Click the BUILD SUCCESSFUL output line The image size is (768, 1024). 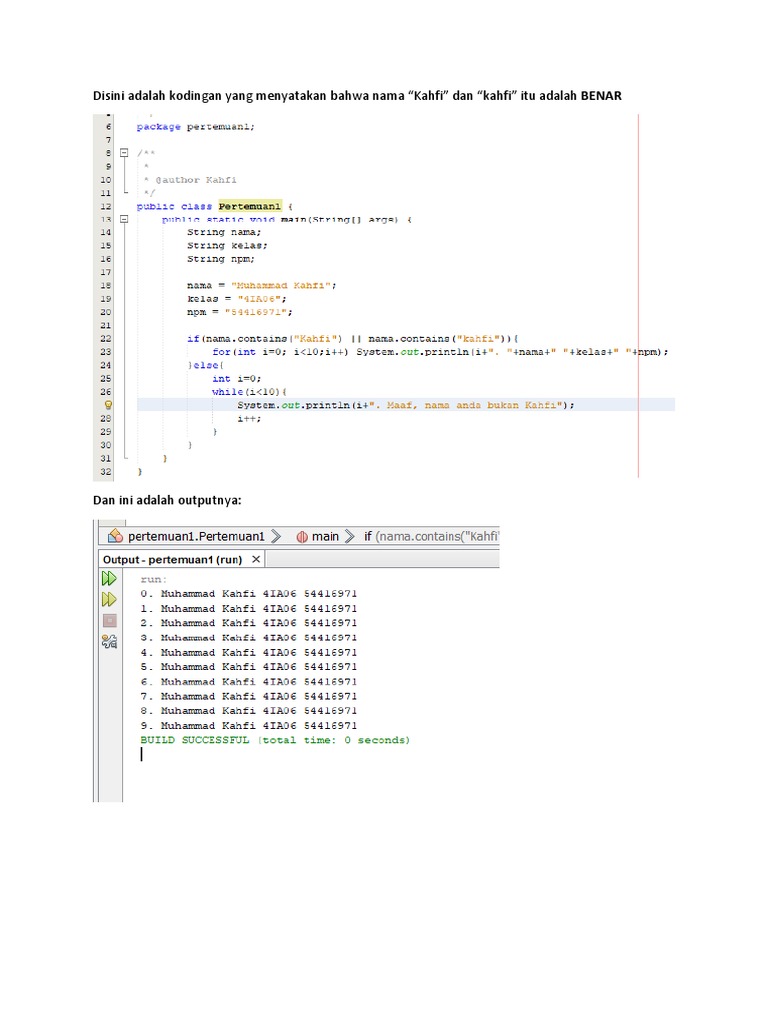coord(275,740)
